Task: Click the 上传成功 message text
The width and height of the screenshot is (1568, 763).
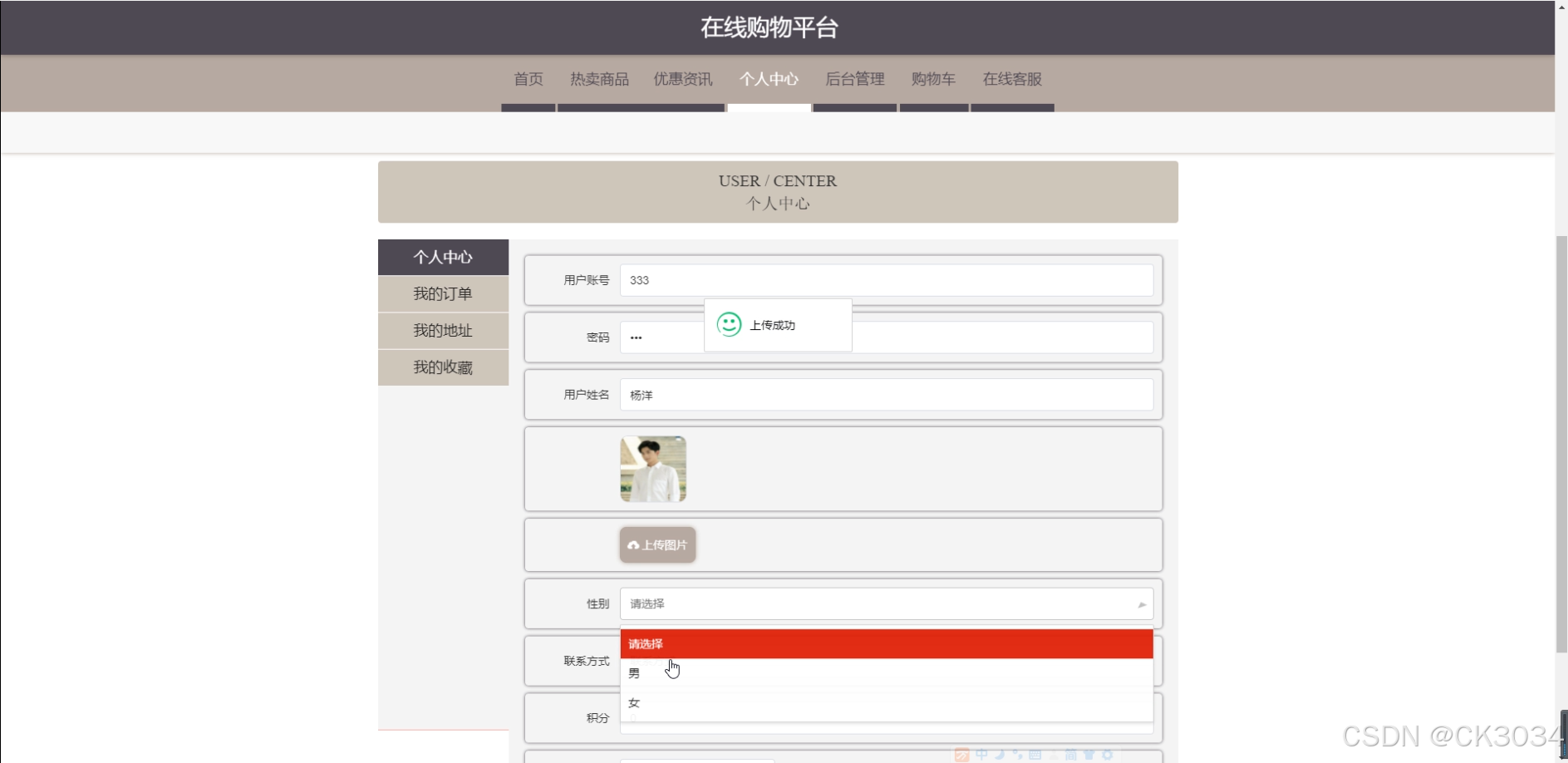Action: point(772,325)
